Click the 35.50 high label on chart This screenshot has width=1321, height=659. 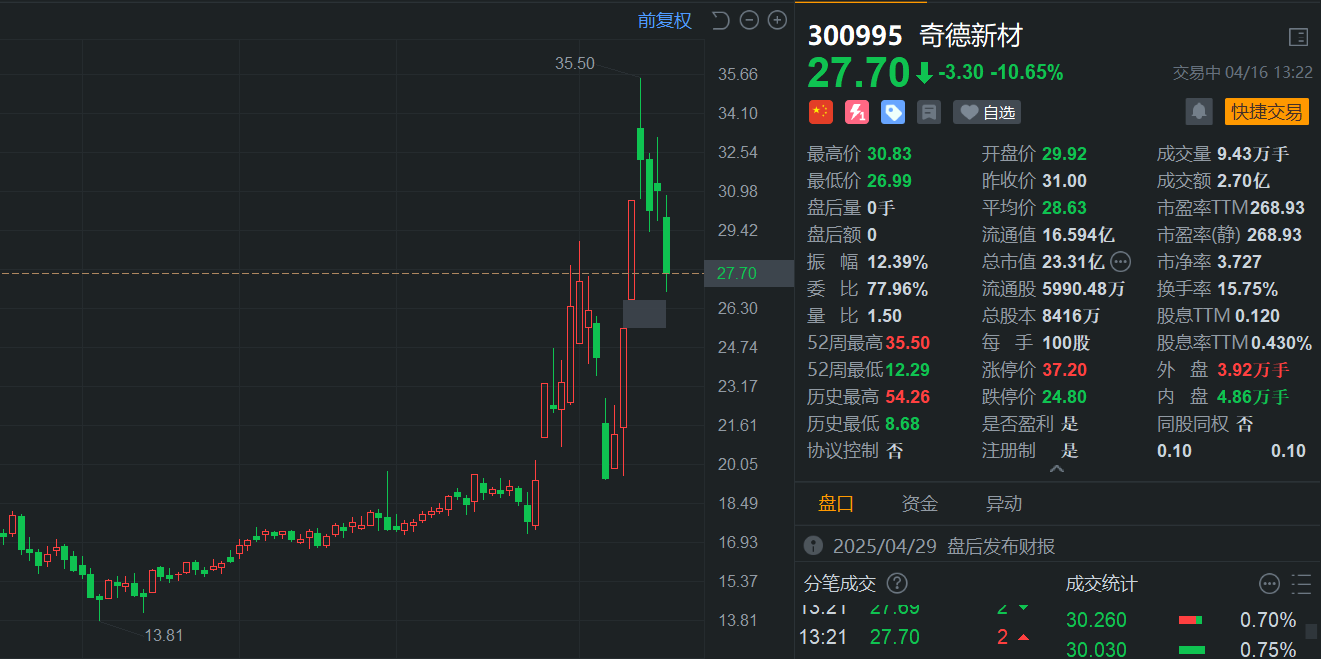click(575, 63)
